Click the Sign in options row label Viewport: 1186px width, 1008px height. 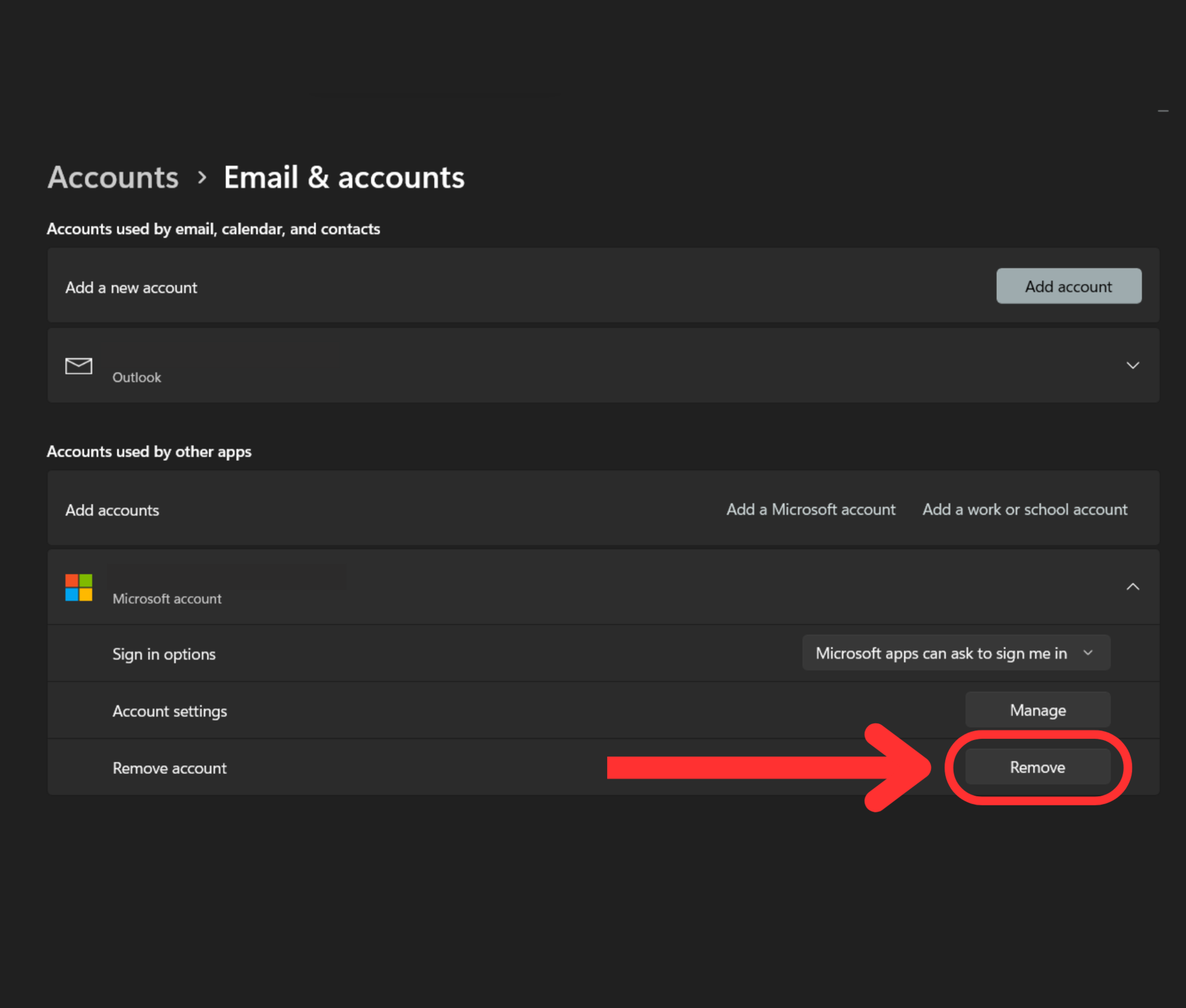(164, 654)
